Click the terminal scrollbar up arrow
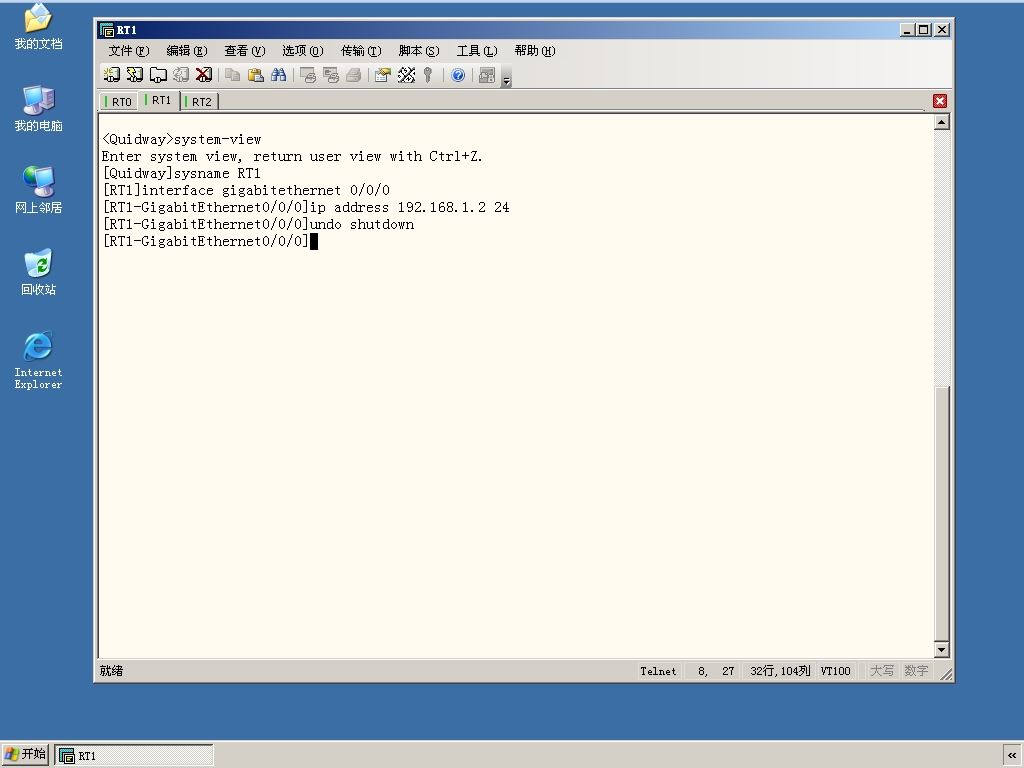1024x768 pixels. pyautogui.click(x=941, y=122)
